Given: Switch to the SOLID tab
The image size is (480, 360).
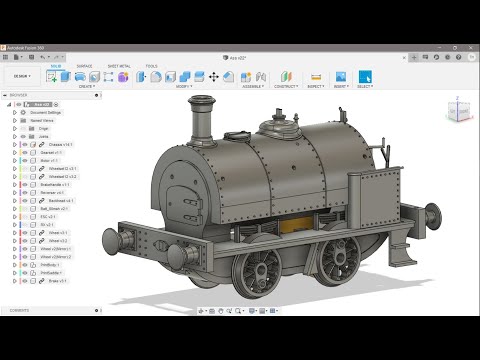Looking at the screenshot, I should coord(56,66).
